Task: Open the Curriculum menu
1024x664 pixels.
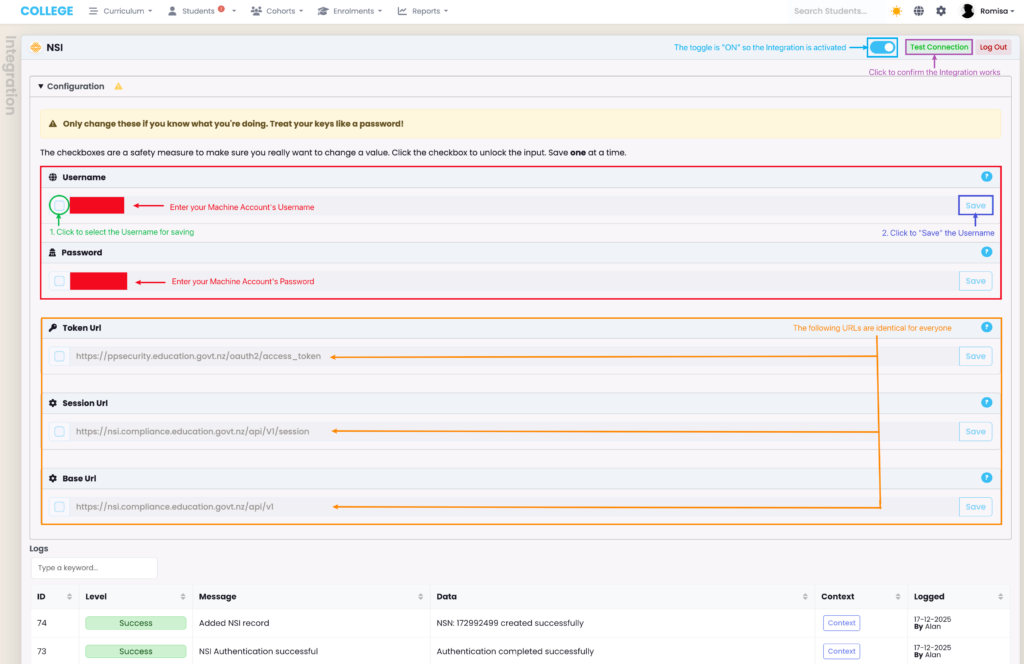Action: pyautogui.click(x=120, y=11)
